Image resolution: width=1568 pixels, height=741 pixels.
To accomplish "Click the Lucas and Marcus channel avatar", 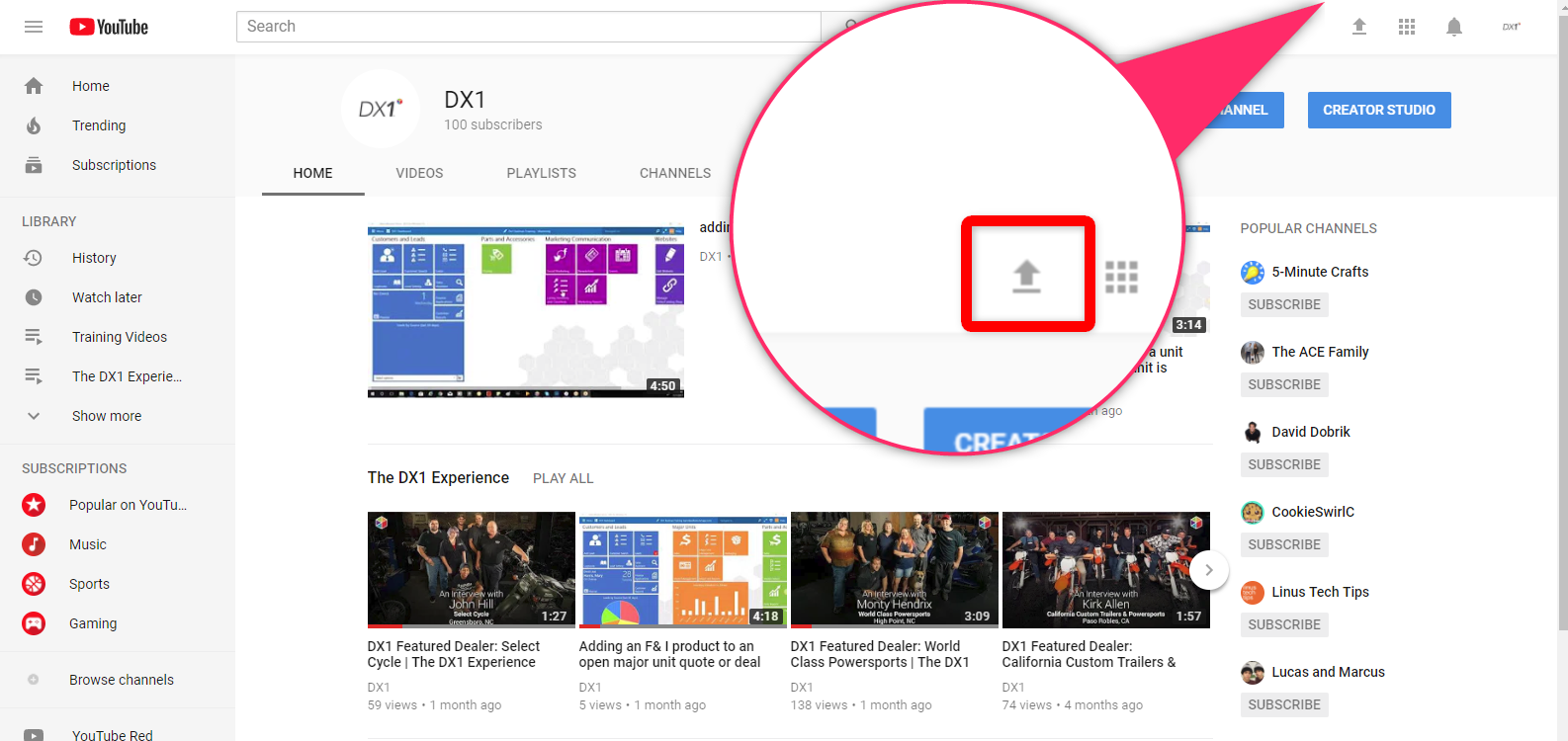I will click(x=1253, y=672).
